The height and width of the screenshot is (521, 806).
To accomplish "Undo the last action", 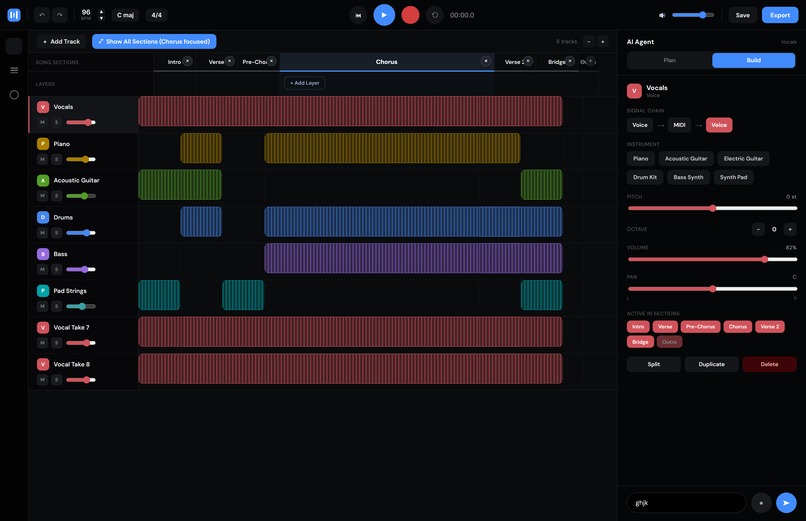I will (42, 15).
